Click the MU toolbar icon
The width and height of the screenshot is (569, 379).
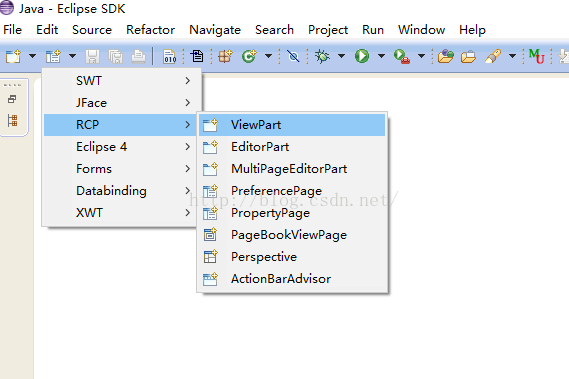tap(537, 56)
